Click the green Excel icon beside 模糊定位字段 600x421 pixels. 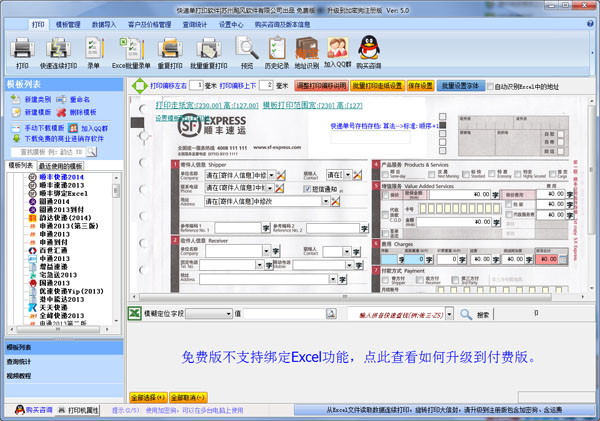pyautogui.click(x=135, y=314)
